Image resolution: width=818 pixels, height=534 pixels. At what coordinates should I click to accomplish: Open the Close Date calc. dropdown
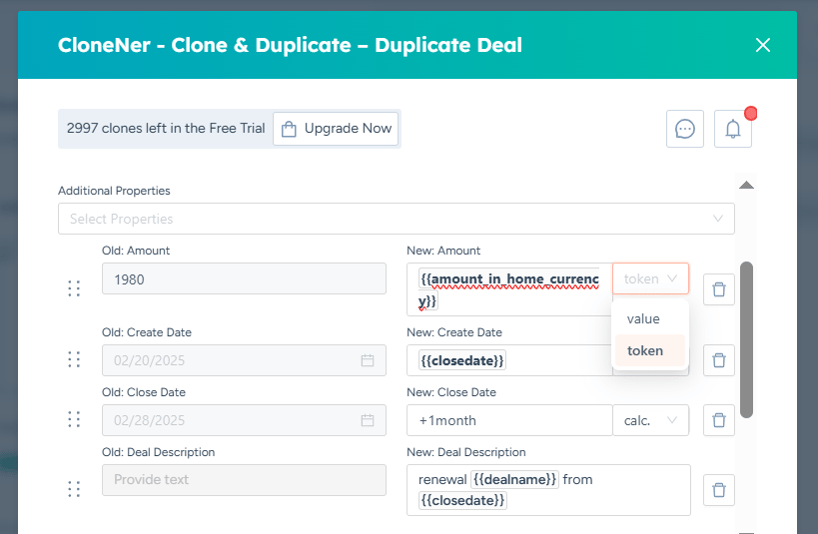point(651,420)
